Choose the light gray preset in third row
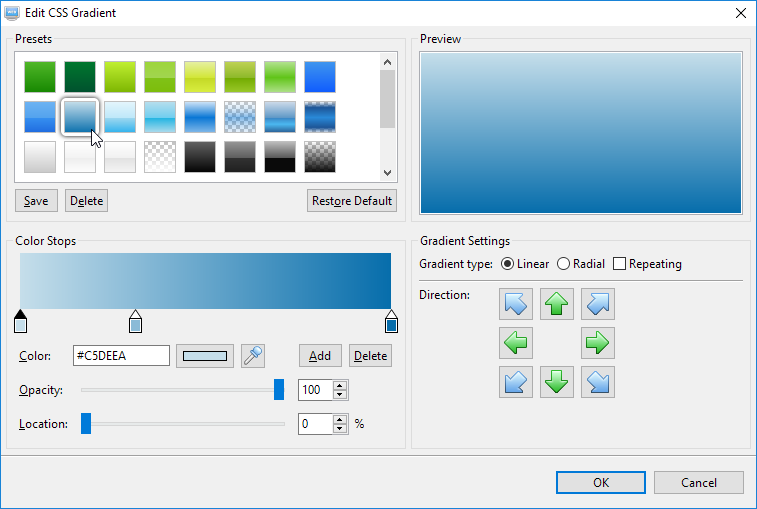 tap(40, 157)
